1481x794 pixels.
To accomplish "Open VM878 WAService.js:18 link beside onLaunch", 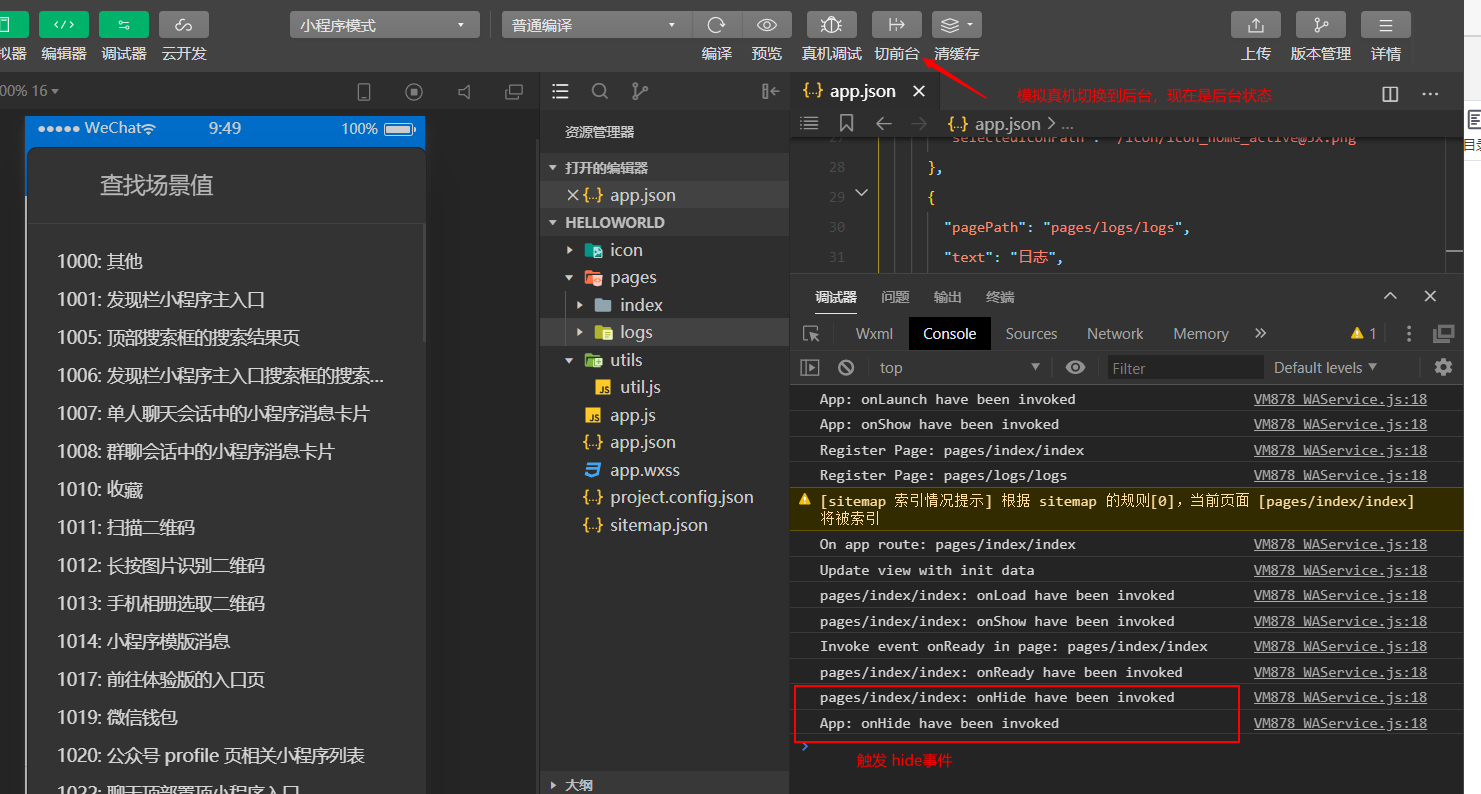I will pyautogui.click(x=1340, y=399).
